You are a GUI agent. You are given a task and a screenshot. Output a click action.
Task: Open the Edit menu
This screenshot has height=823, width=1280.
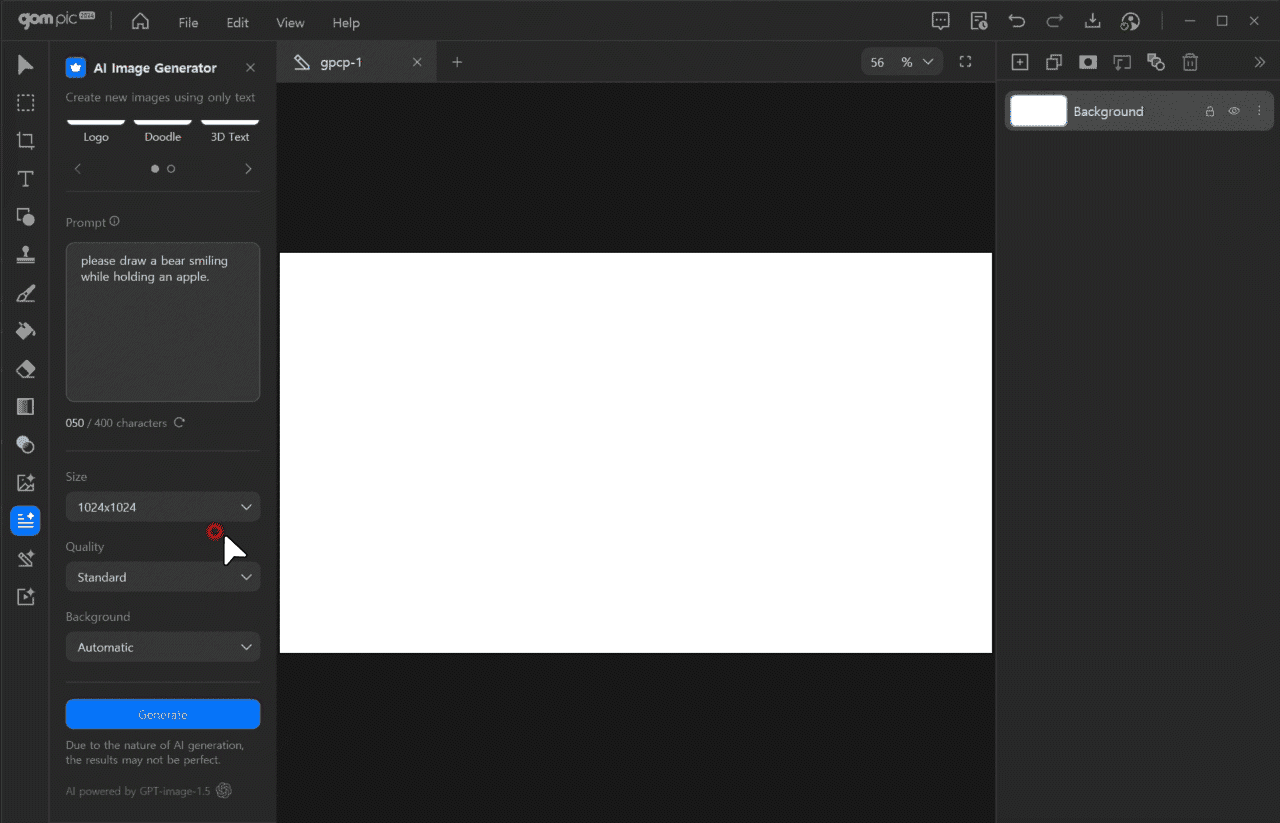coord(237,22)
